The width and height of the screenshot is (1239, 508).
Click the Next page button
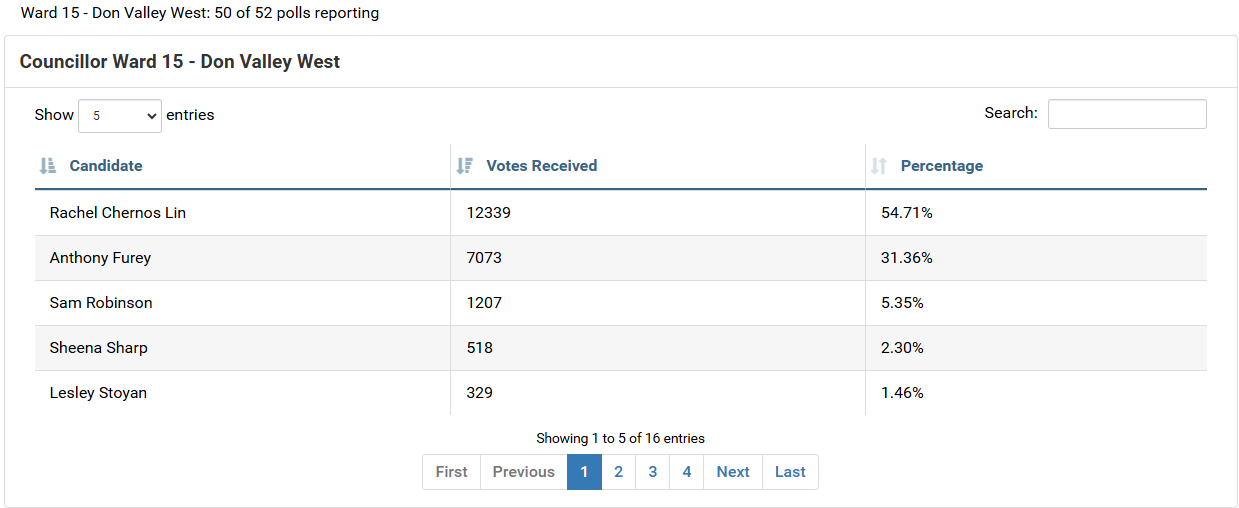[733, 472]
